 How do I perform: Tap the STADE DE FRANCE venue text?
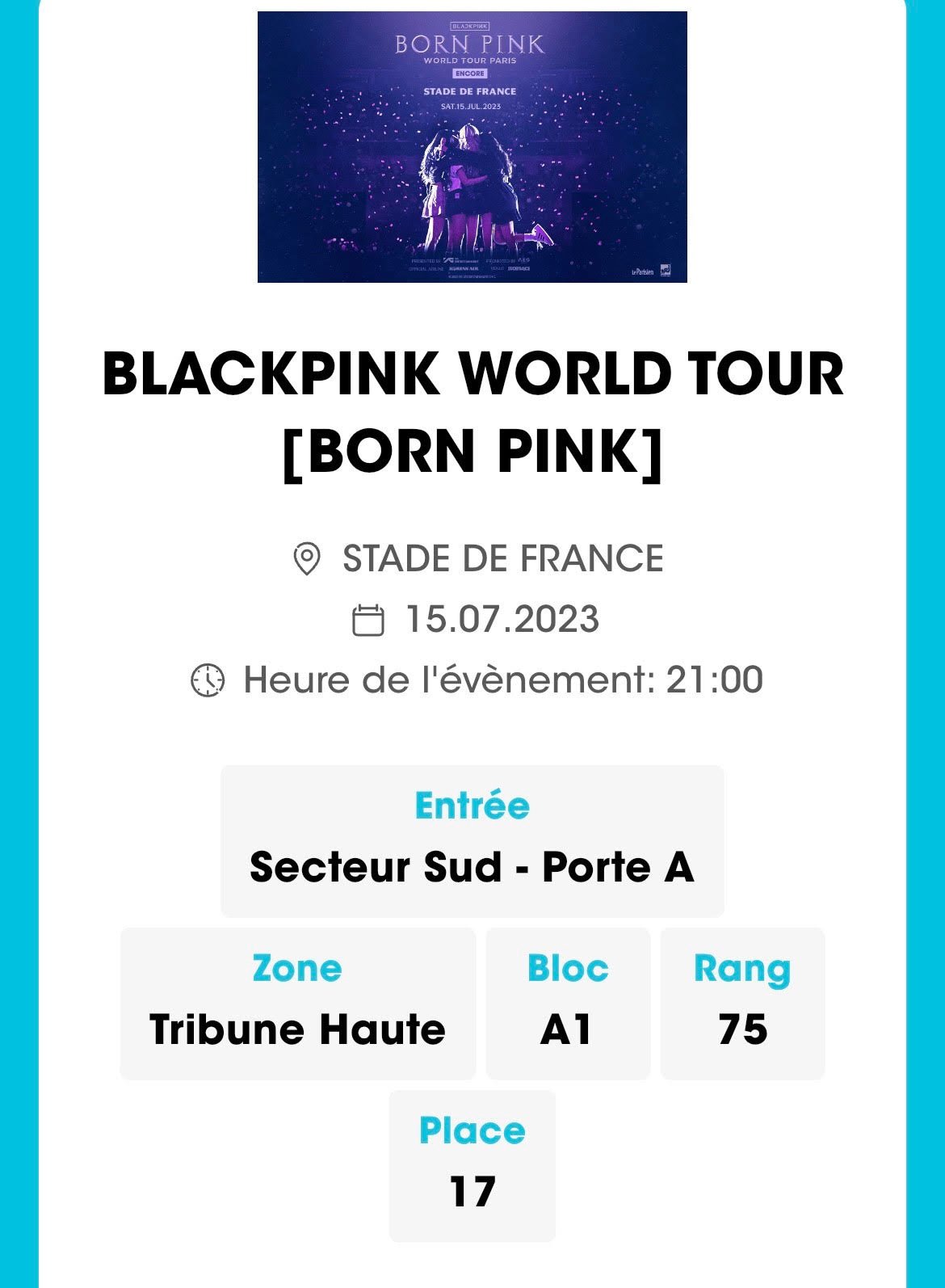(x=502, y=558)
